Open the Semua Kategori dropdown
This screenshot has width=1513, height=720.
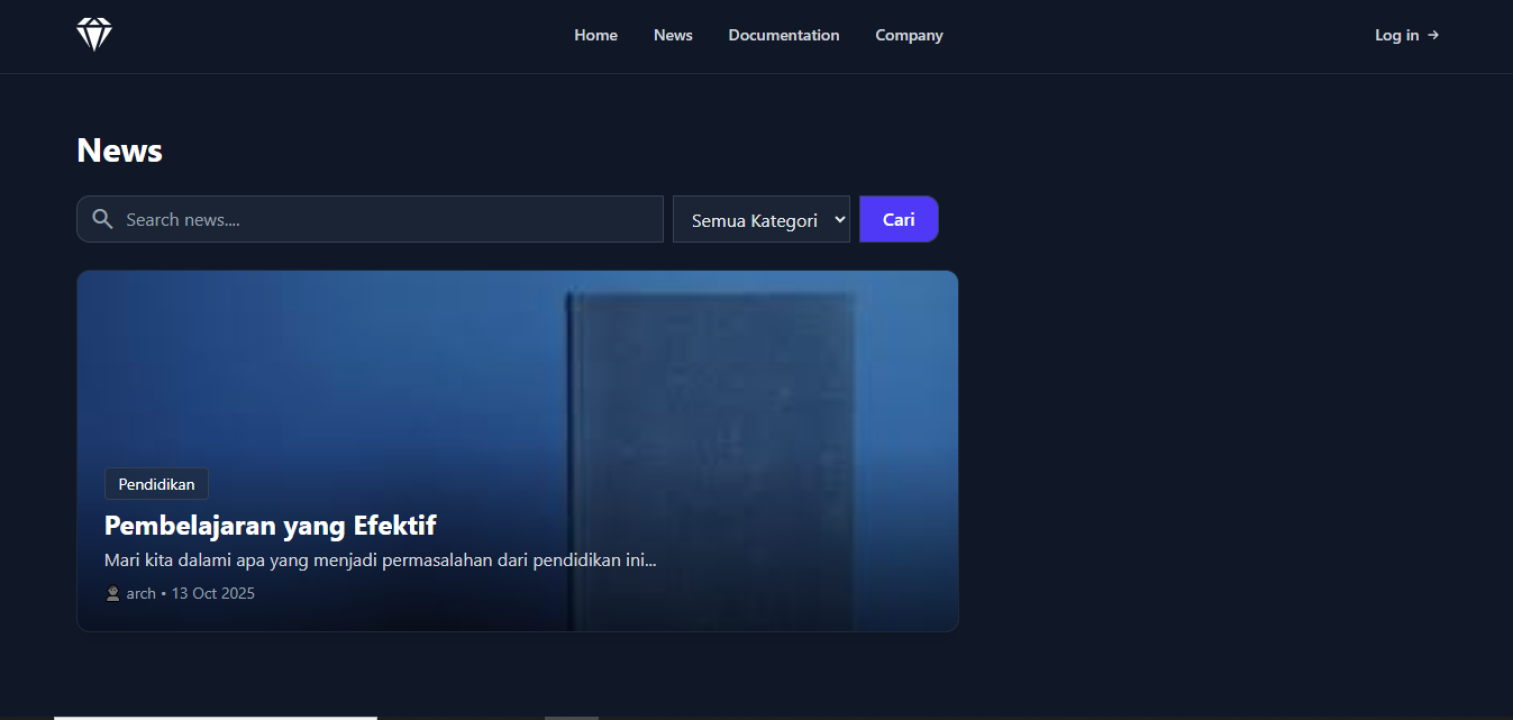[x=755, y=220]
